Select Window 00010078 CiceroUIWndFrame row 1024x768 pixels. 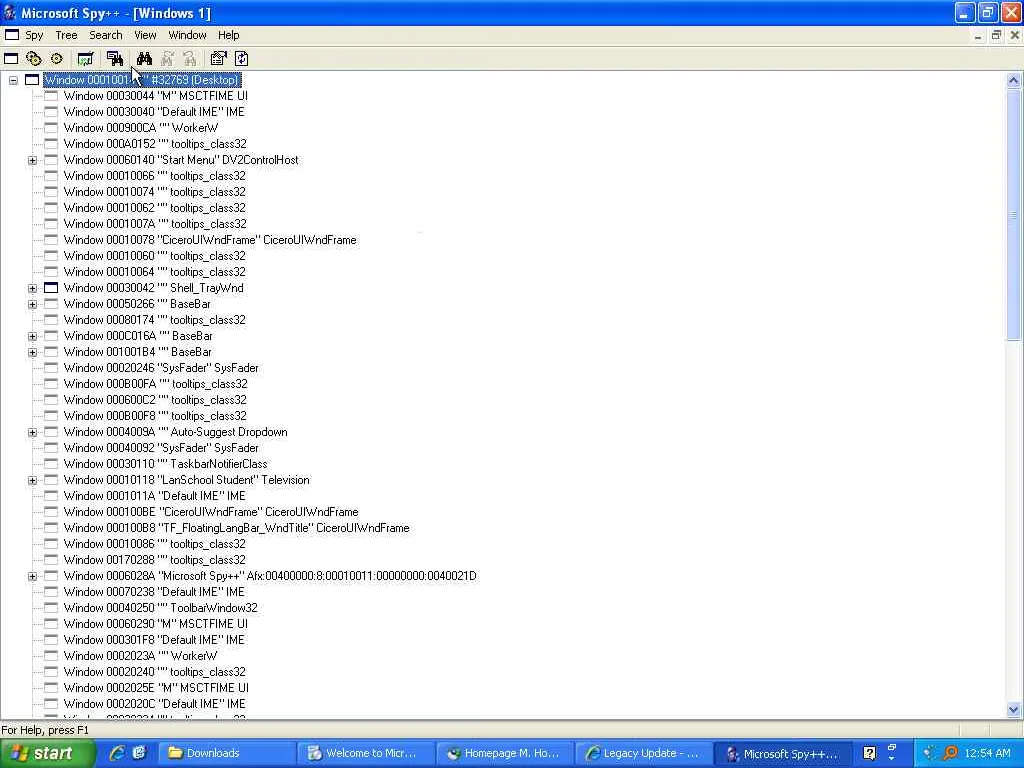pyautogui.click(x=210, y=240)
